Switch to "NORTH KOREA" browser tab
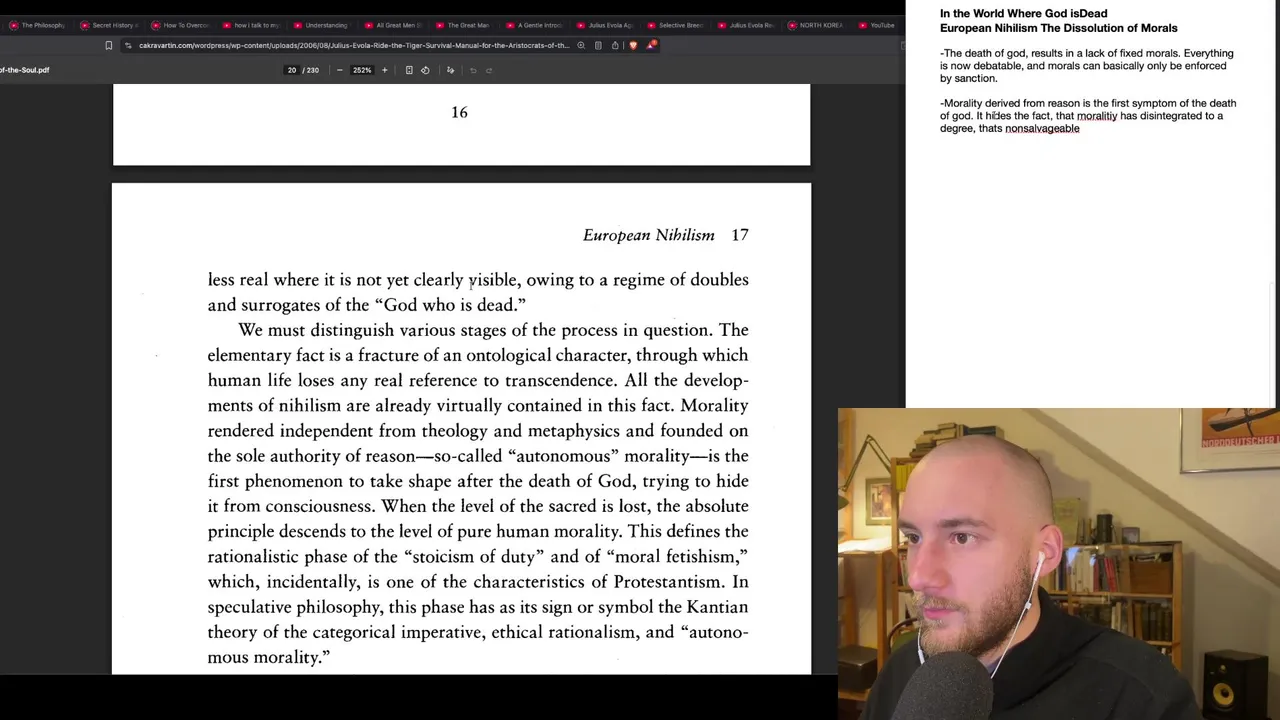1280x720 pixels. (816, 25)
